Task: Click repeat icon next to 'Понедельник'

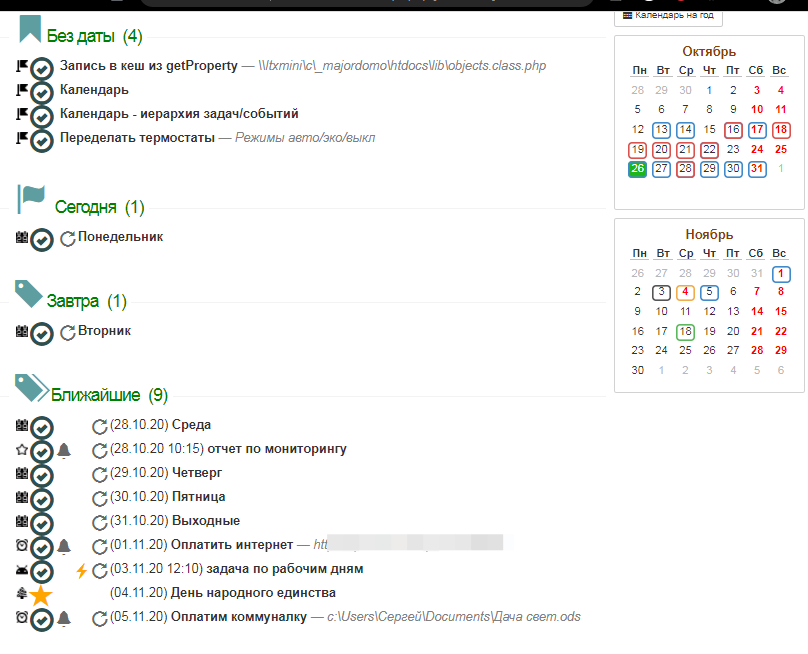Action: click(68, 239)
